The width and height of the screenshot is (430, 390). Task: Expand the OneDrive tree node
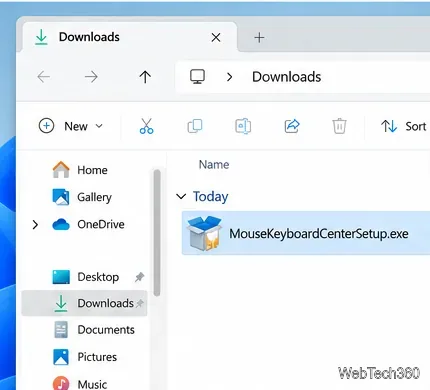point(35,225)
